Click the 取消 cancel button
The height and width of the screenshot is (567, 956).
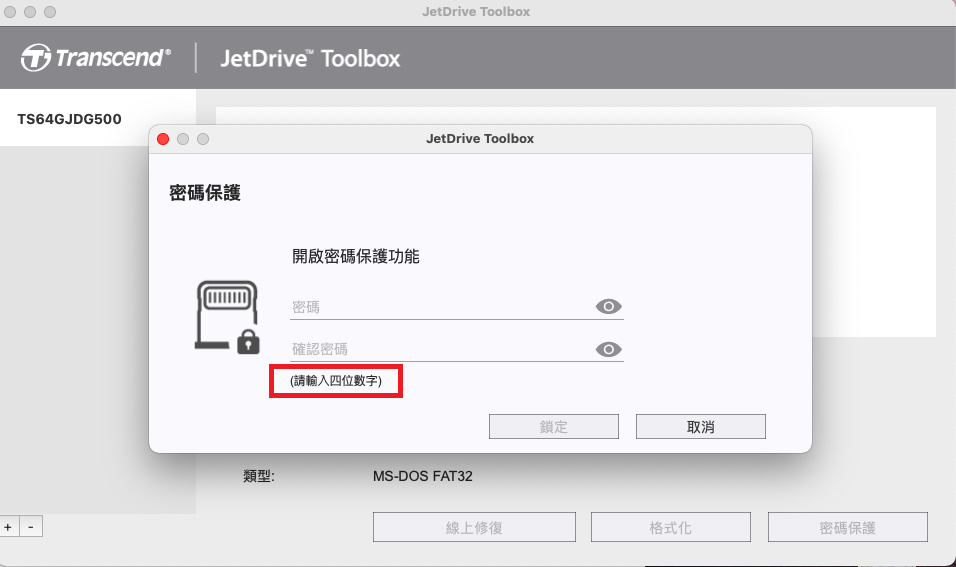(x=701, y=427)
